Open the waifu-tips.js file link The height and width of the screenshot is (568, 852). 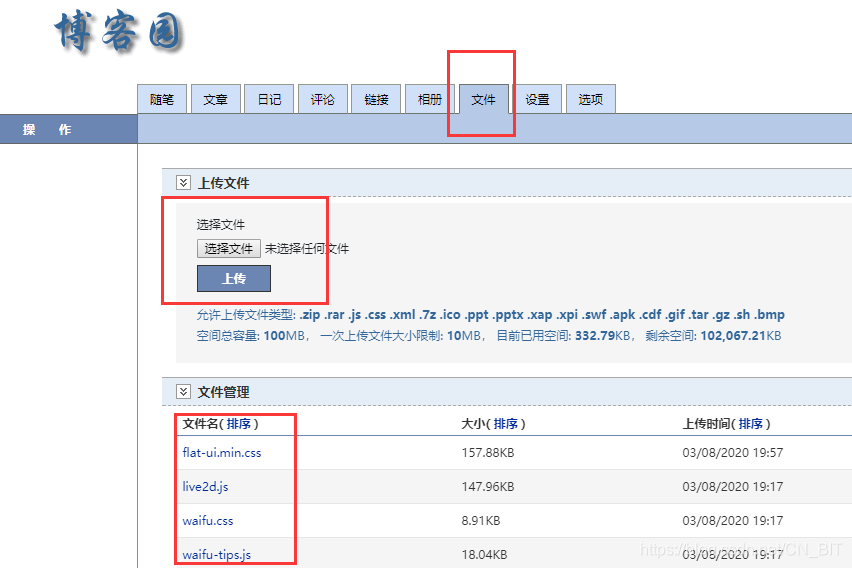217,554
